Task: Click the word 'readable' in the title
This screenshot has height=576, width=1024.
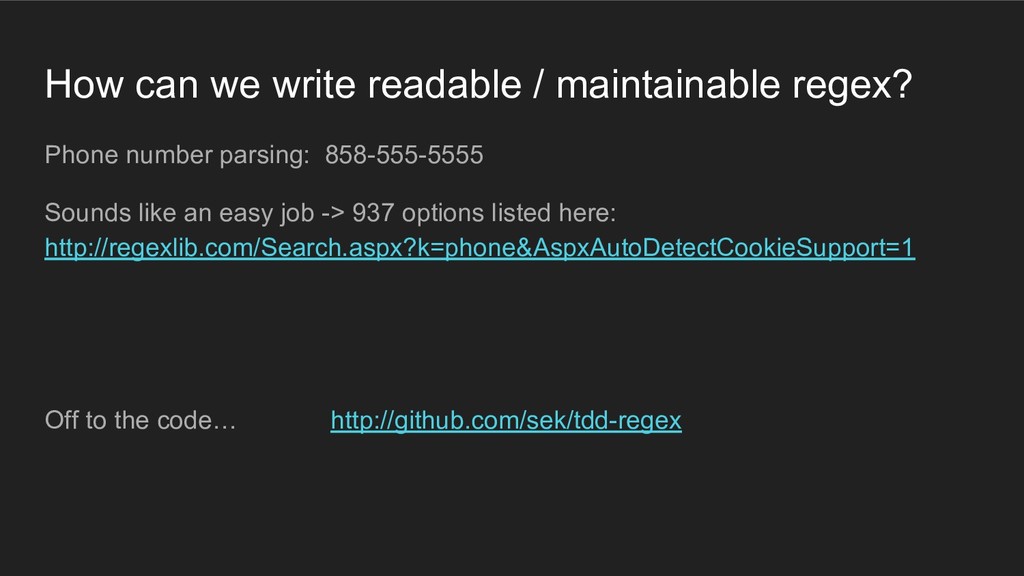Action: click(445, 87)
